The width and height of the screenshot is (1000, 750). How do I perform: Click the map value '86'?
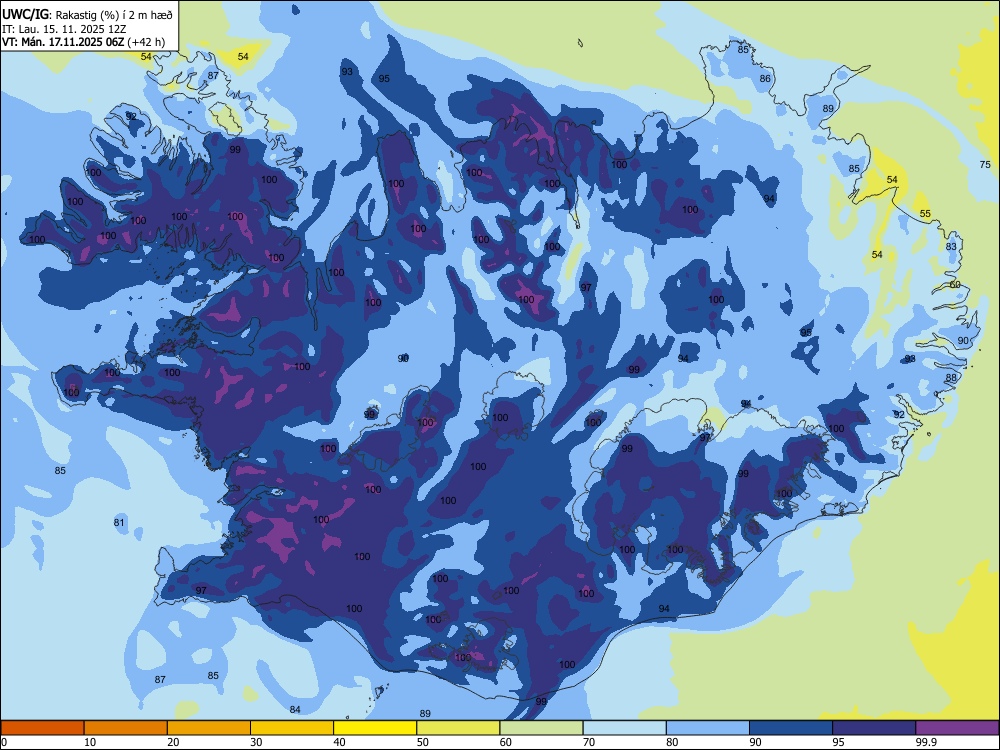coord(765,78)
